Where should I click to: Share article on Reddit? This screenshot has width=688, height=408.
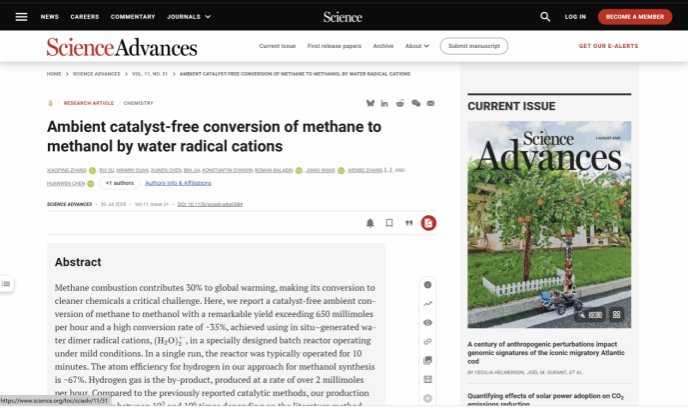pos(400,103)
